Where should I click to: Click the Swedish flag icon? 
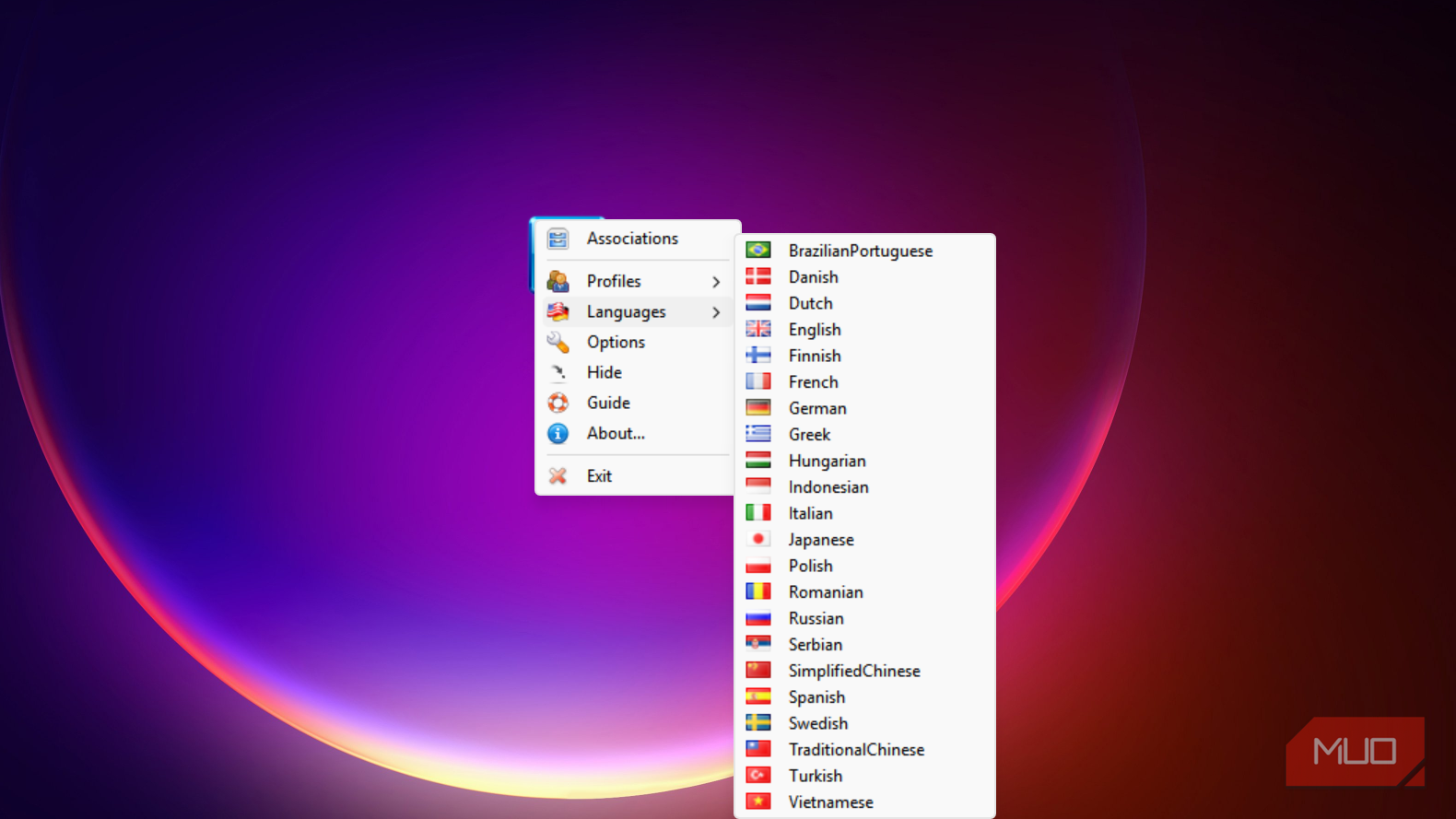pyautogui.click(x=758, y=722)
